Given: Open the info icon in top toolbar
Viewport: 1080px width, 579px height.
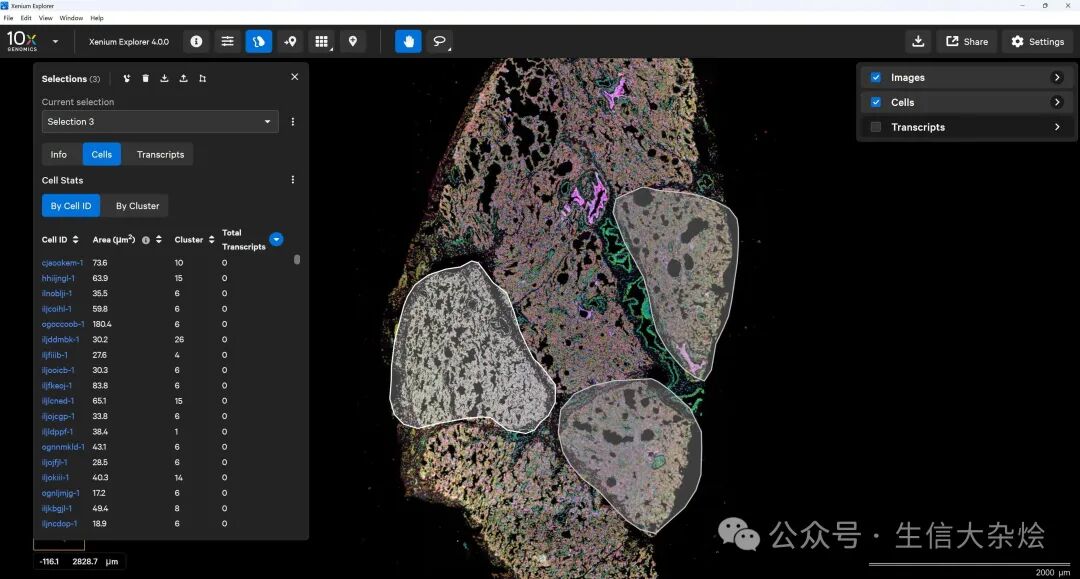Looking at the screenshot, I should [196, 41].
